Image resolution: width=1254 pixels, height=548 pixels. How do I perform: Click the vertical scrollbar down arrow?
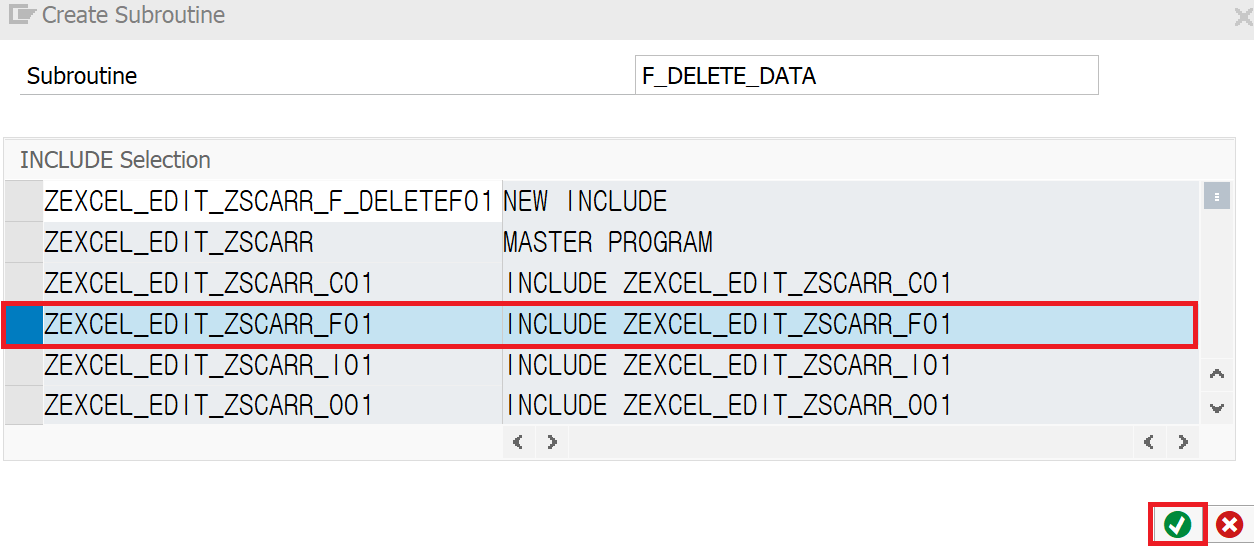click(1217, 408)
